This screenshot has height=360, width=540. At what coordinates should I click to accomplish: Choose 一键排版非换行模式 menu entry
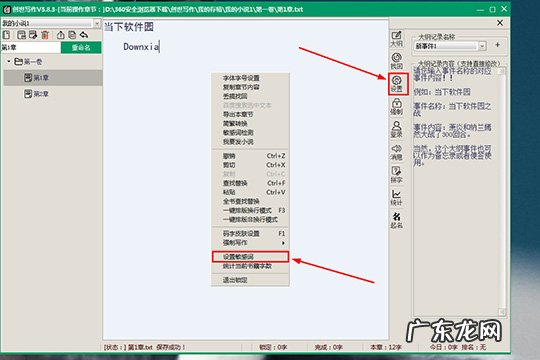[x=250, y=219]
